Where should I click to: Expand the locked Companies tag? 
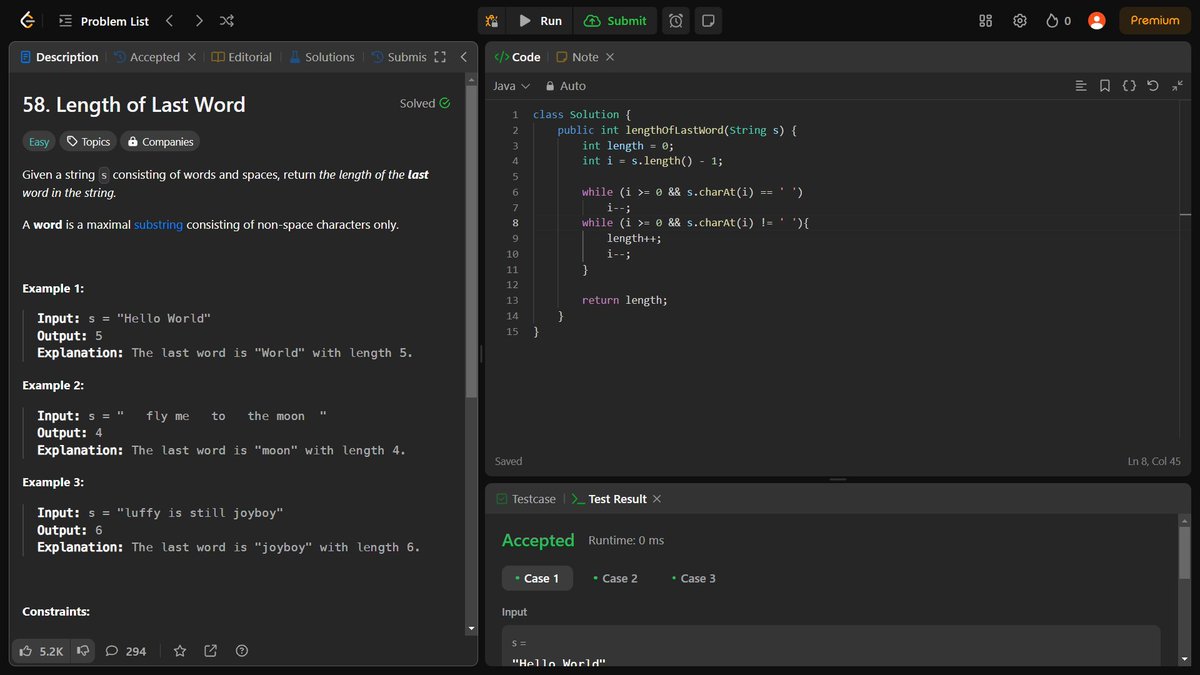click(x=160, y=142)
